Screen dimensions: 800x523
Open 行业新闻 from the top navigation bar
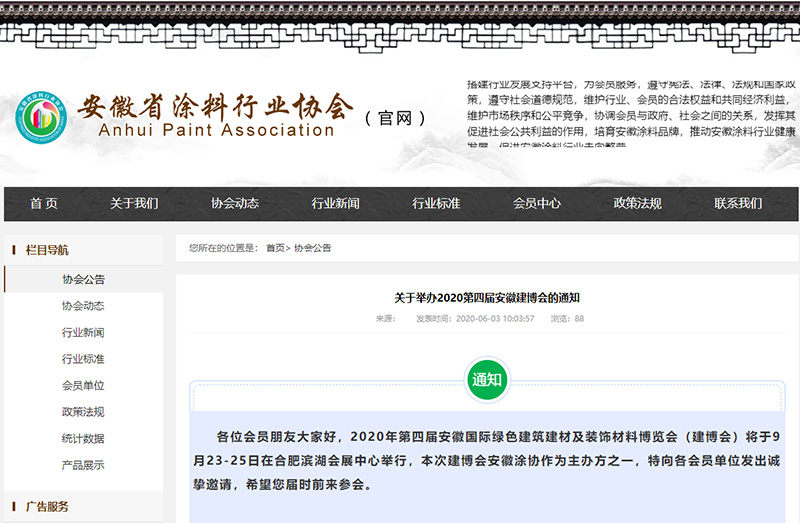point(336,203)
